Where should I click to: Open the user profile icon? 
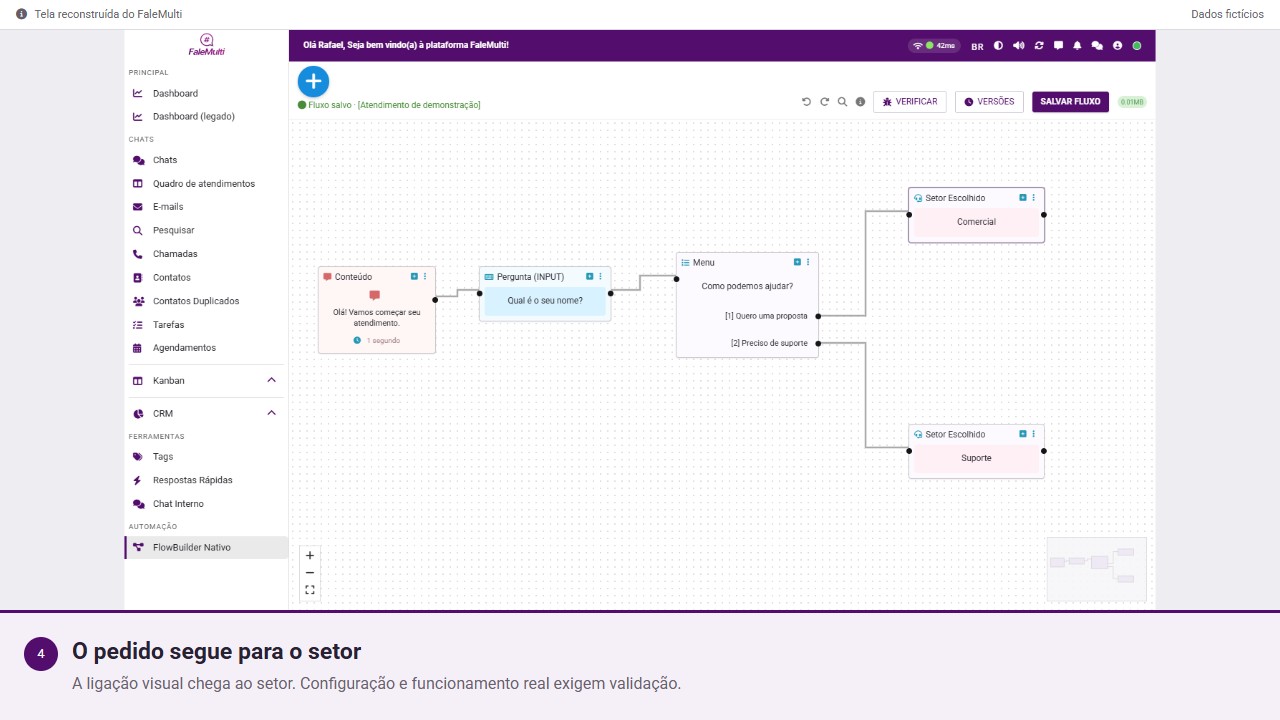pos(1117,46)
